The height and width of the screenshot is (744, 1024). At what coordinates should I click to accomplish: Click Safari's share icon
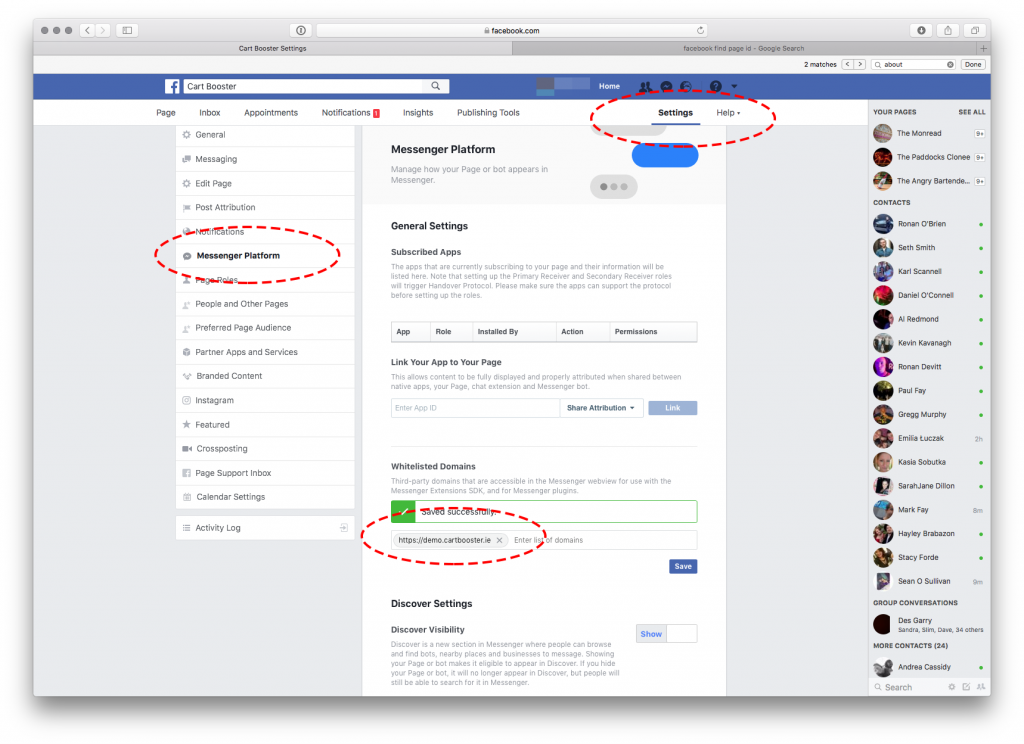point(948,30)
